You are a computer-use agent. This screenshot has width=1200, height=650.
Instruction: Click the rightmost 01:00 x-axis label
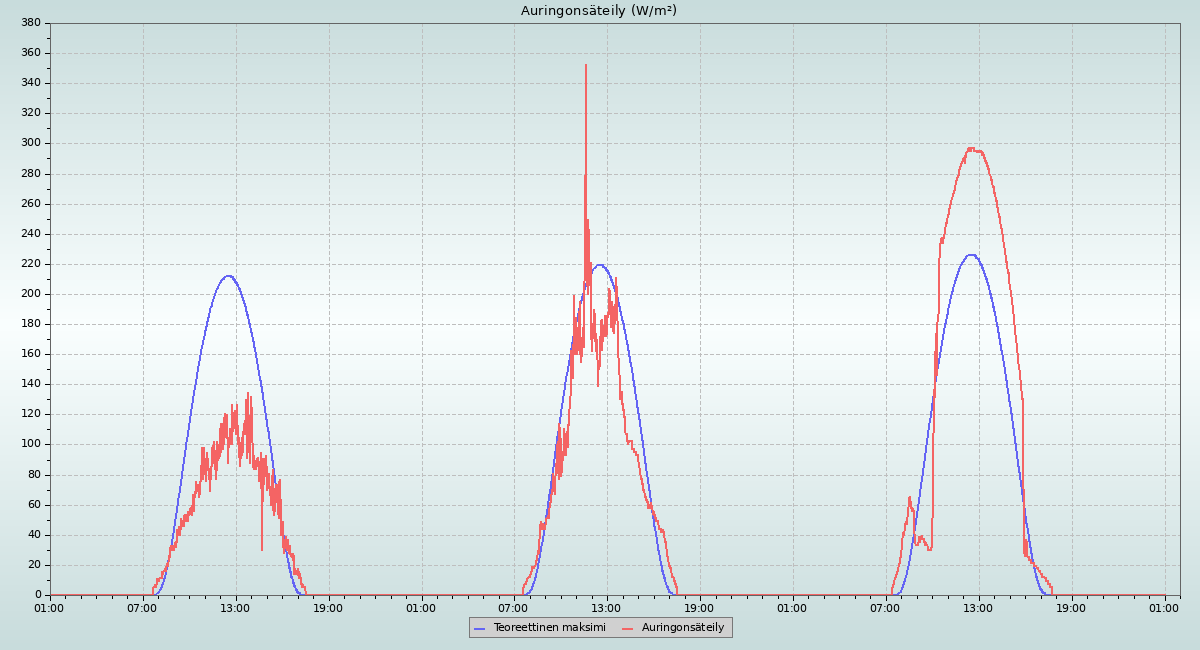click(x=1165, y=608)
